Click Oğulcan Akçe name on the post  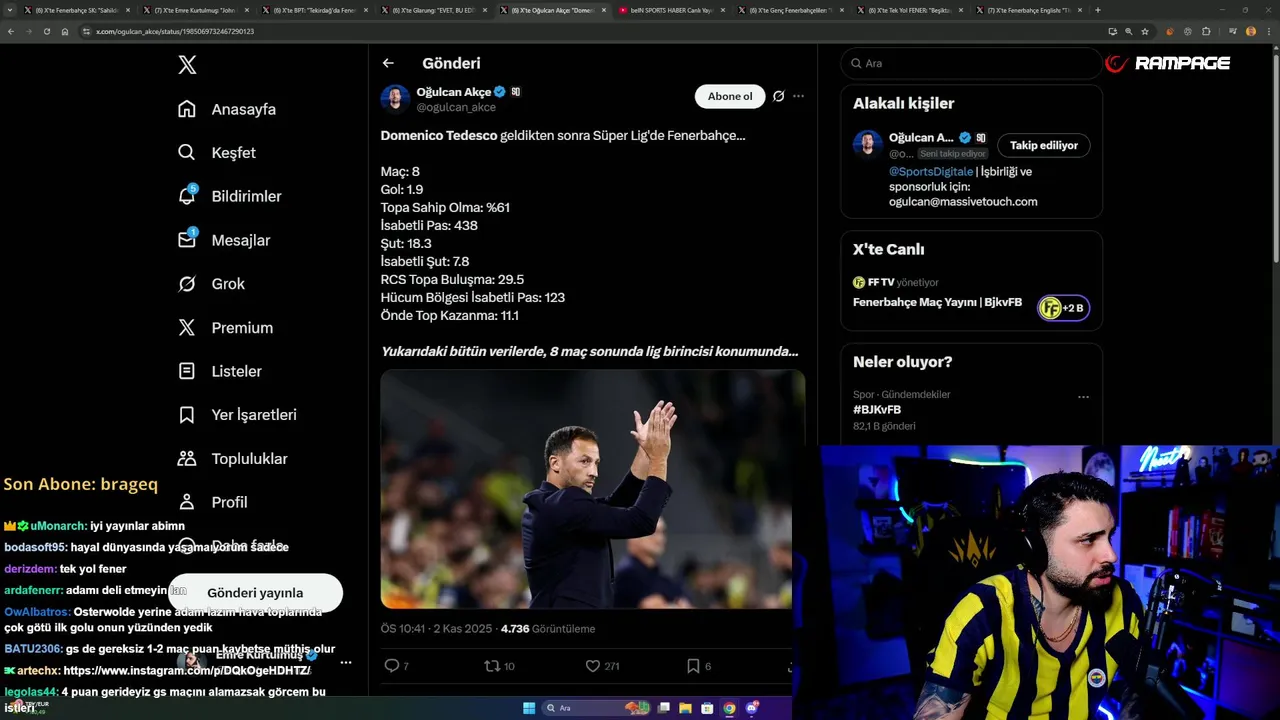tap(453, 92)
